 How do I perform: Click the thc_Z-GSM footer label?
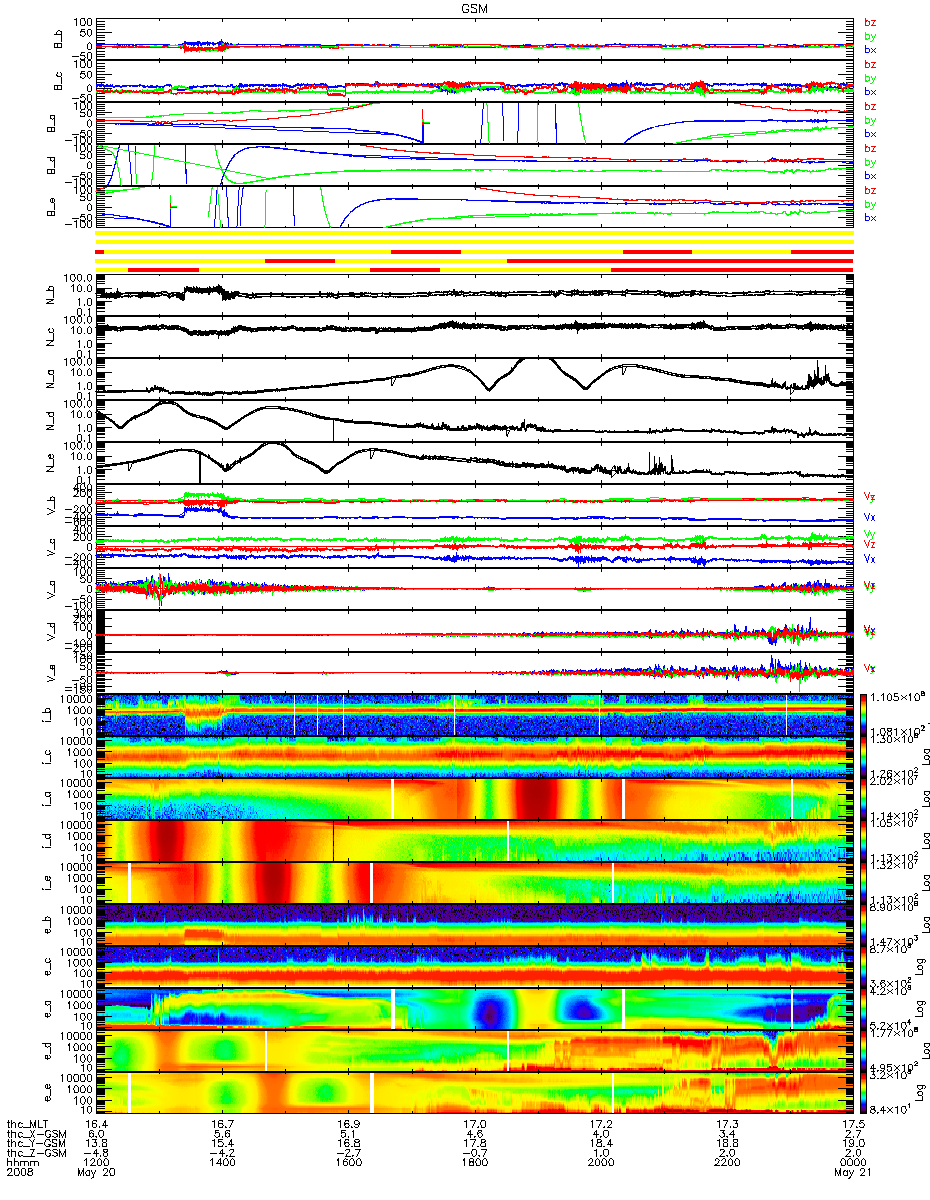pos(35,1155)
